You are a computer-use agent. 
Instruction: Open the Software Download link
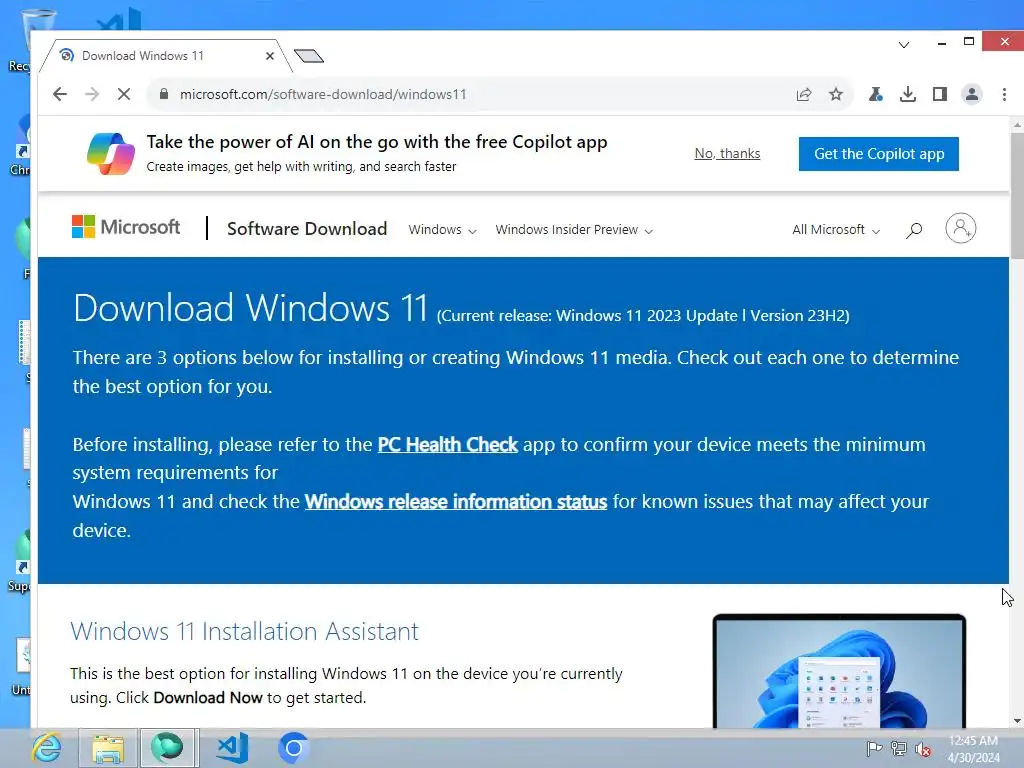pos(307,229)
